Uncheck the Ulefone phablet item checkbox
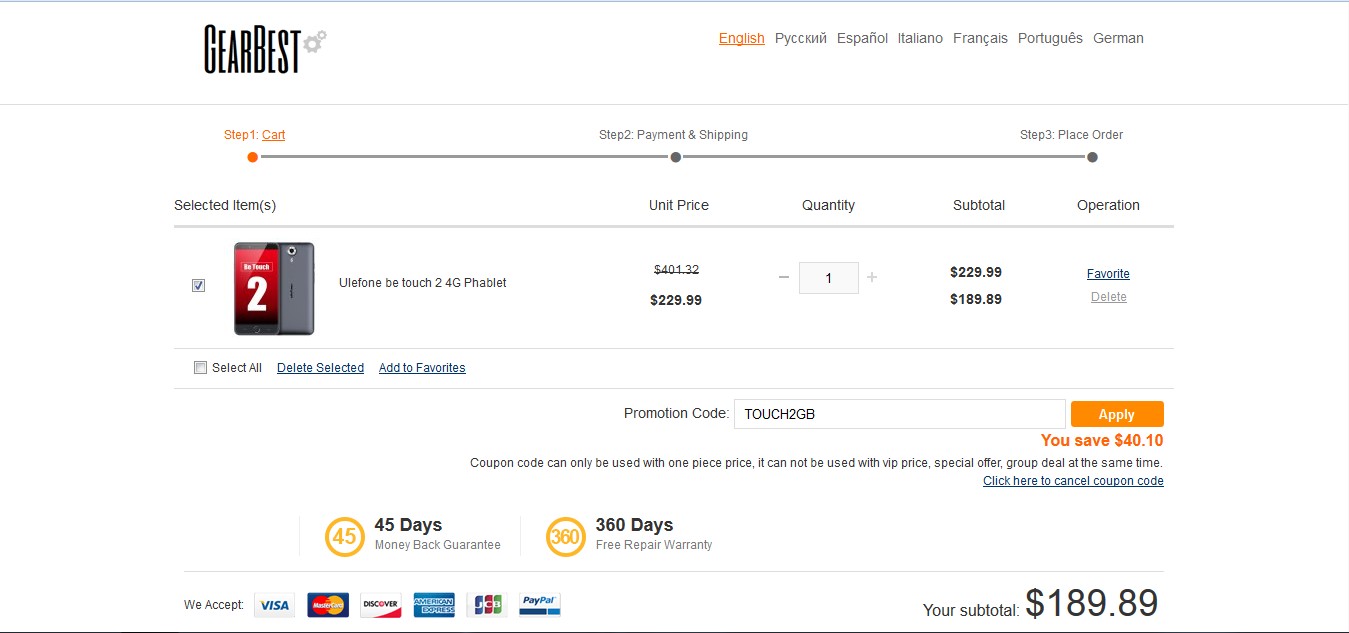The width and height of the screenshot is (1349, 633). [x=198, y=285]
